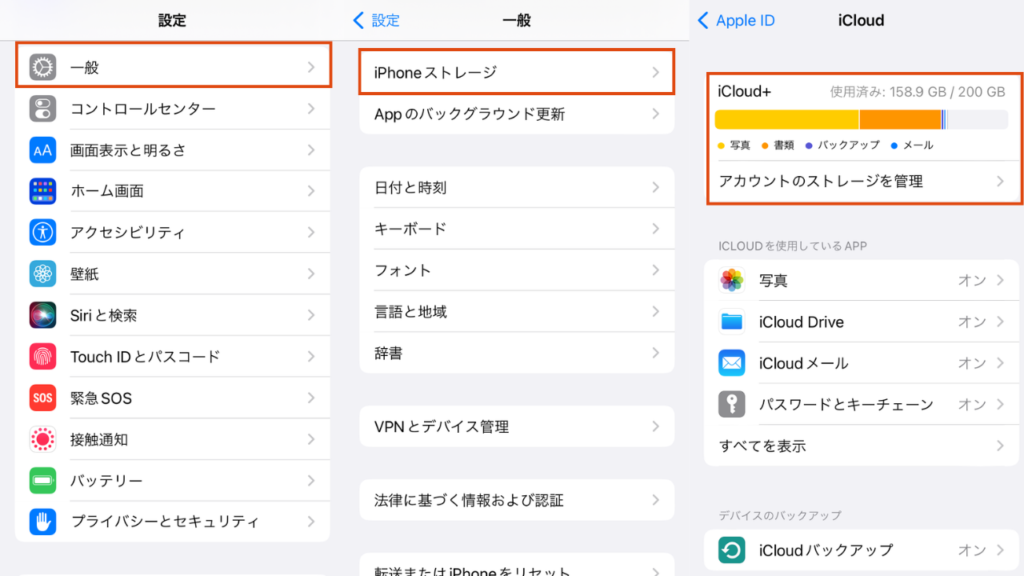The height and width of the screenshot is (576, 1024).
Task: Tap the ホーム画面 grid icon
Action: click(42, 191)
